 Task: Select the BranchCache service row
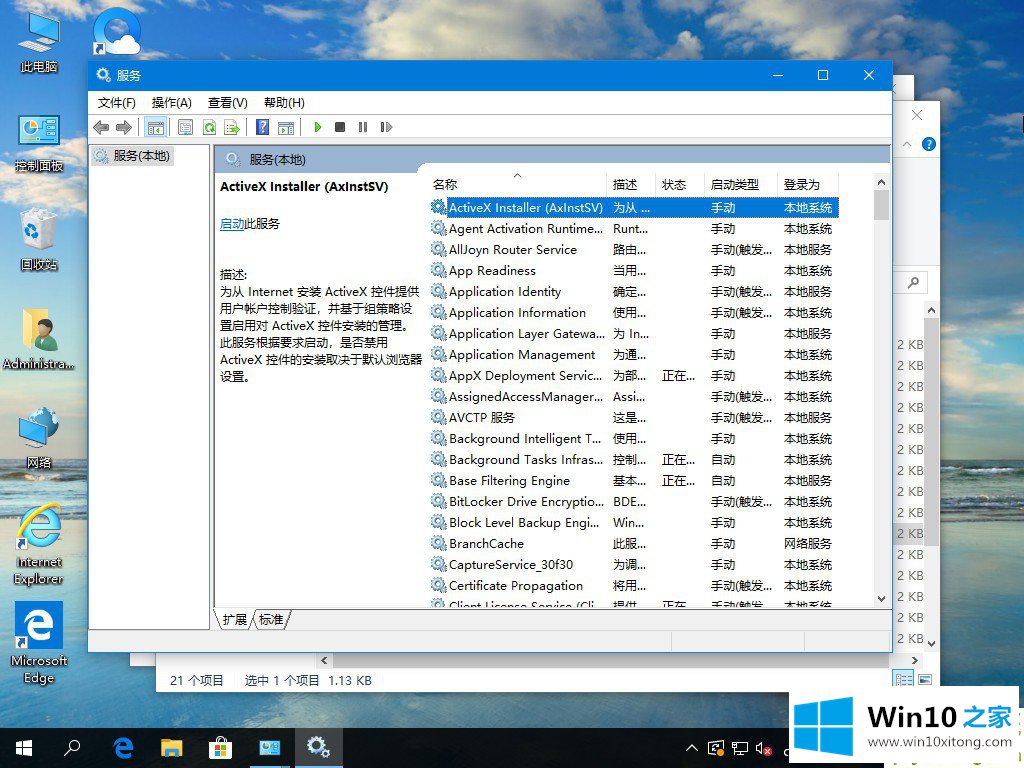[486, 544]
